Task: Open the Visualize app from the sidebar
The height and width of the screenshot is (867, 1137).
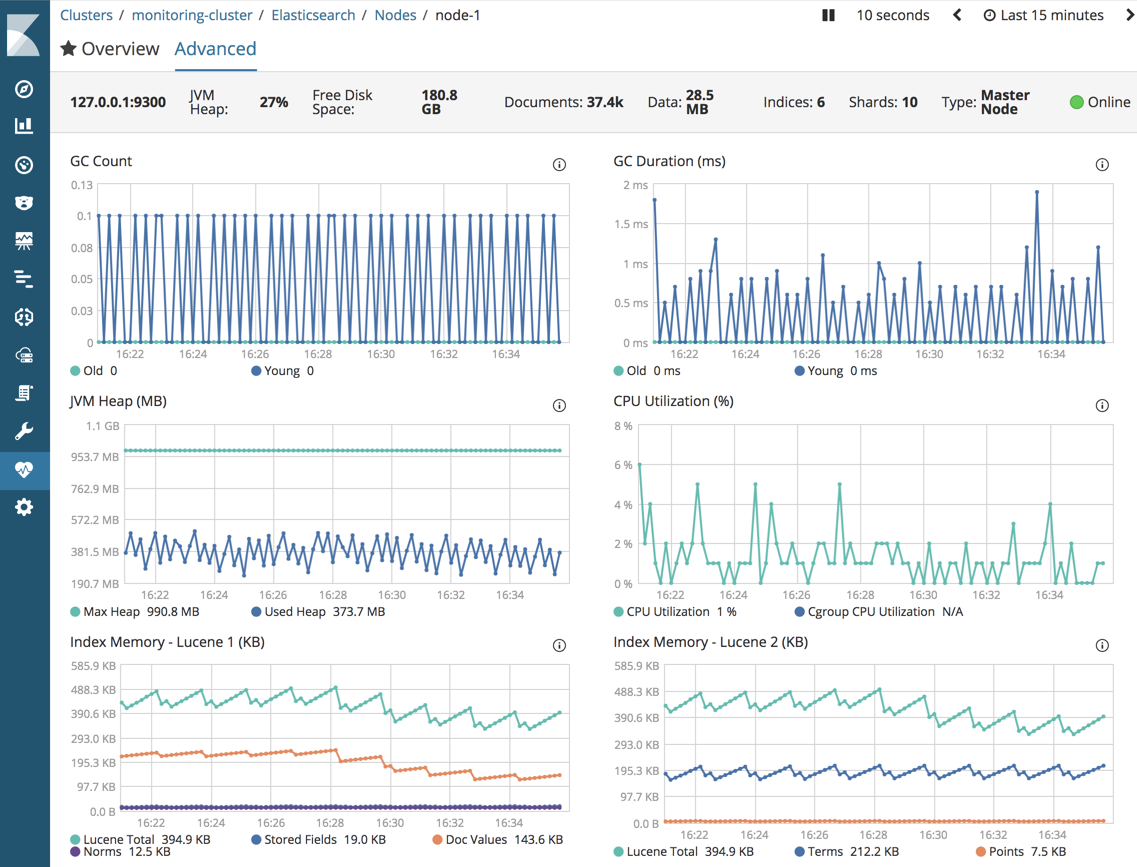Action: point(24,126)
